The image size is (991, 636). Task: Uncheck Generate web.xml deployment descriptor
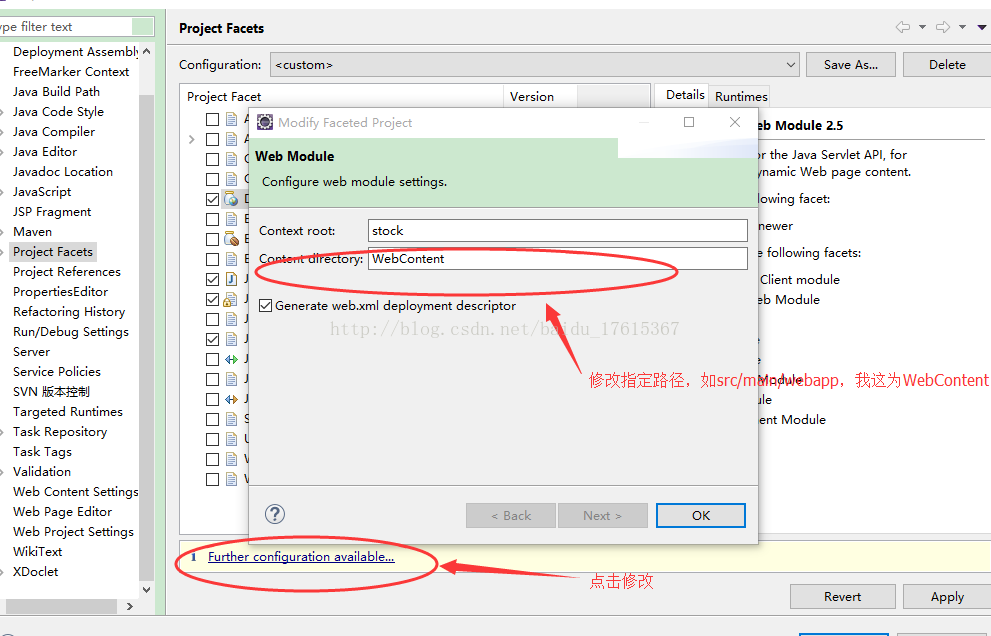coord(266,306)
